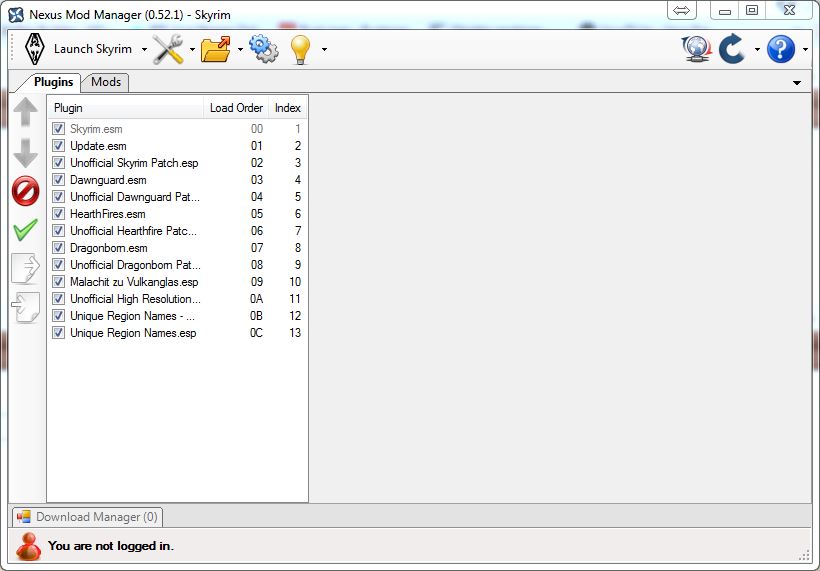Uncheck the Dawnguard.esm plugin checkbox
The height and width of the screenshot is (571, 820).
click(x=58, y=180)
